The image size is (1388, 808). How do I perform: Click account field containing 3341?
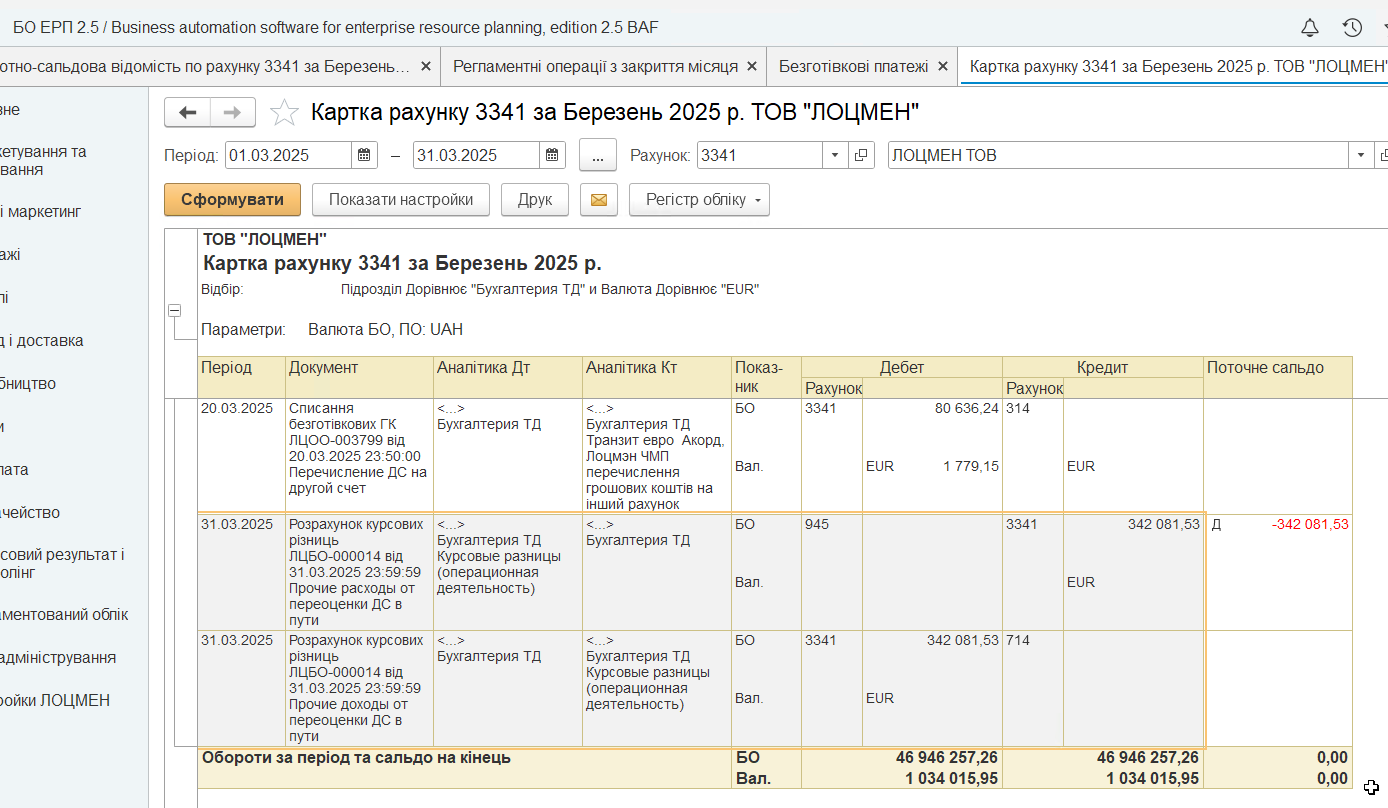pyautogui.click(x=760, y=155)
